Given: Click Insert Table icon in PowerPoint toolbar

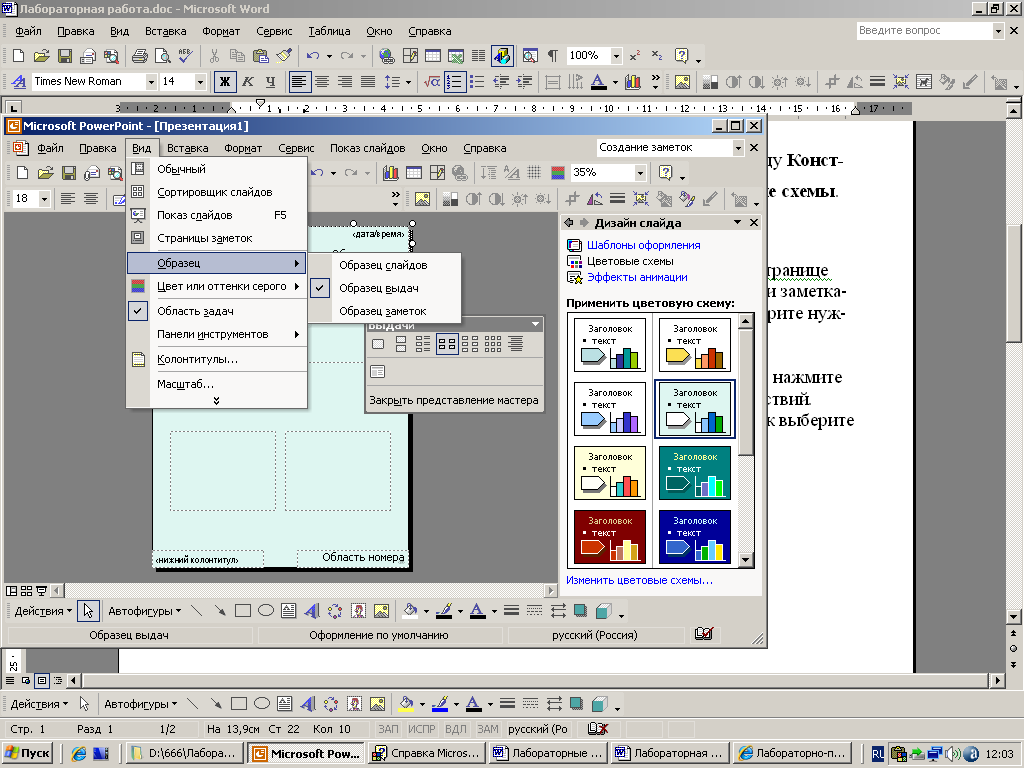Looking at the screenshot, I should pyautogui.click(x=413, y=173).
